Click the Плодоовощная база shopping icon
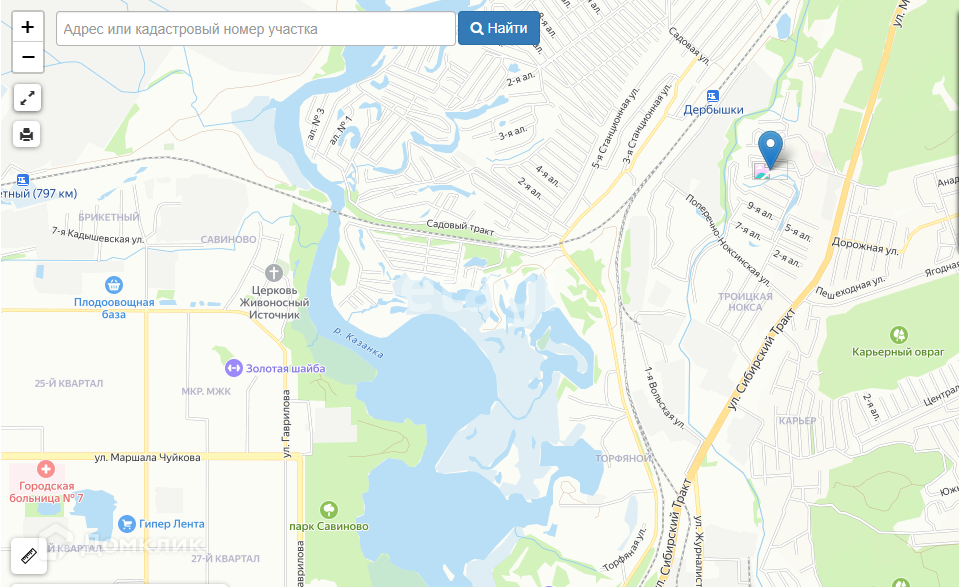Image resolution: width=959 pixels, height=587 pixels. 114,284
